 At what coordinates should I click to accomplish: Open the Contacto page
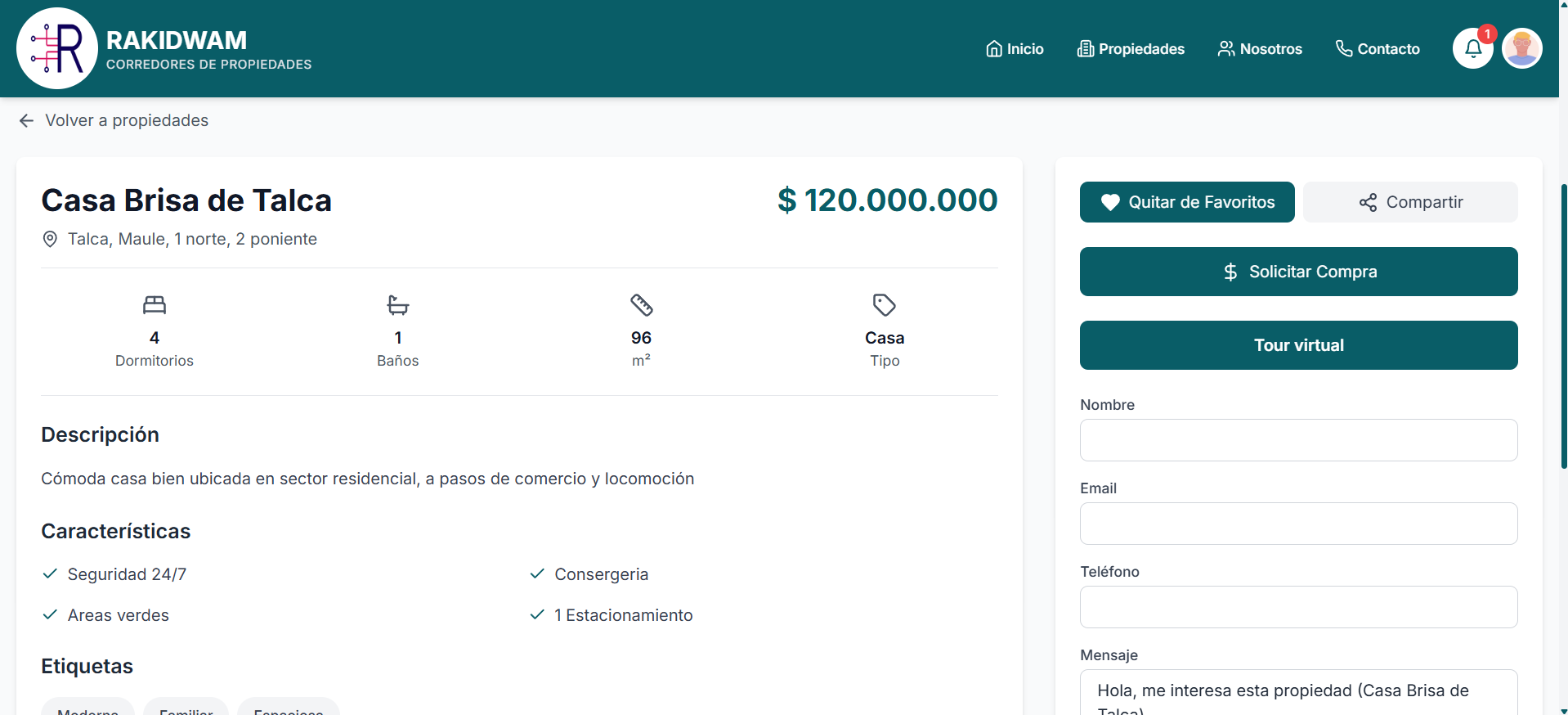tap(1378, 49)
